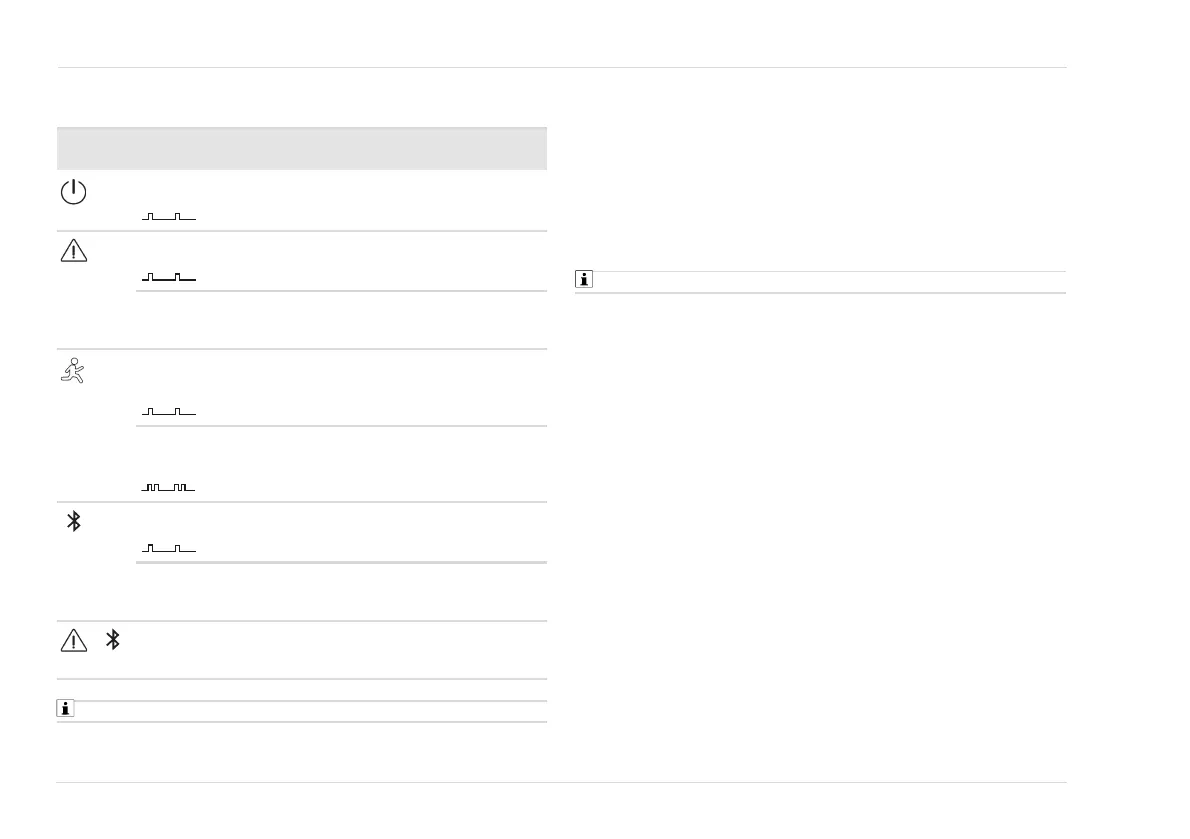
Task: Click the horizontal rule at the page top
Action: [562, 68]
